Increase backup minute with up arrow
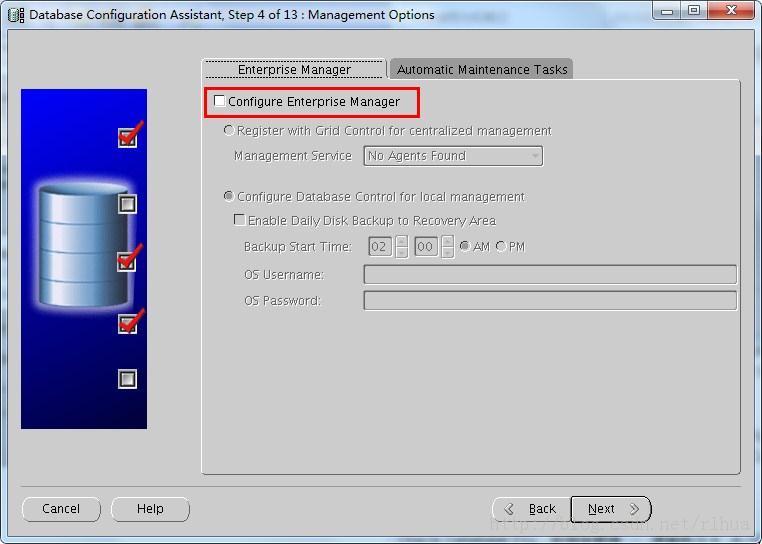The height and width of the screenshot is (544, 762). 448,242
